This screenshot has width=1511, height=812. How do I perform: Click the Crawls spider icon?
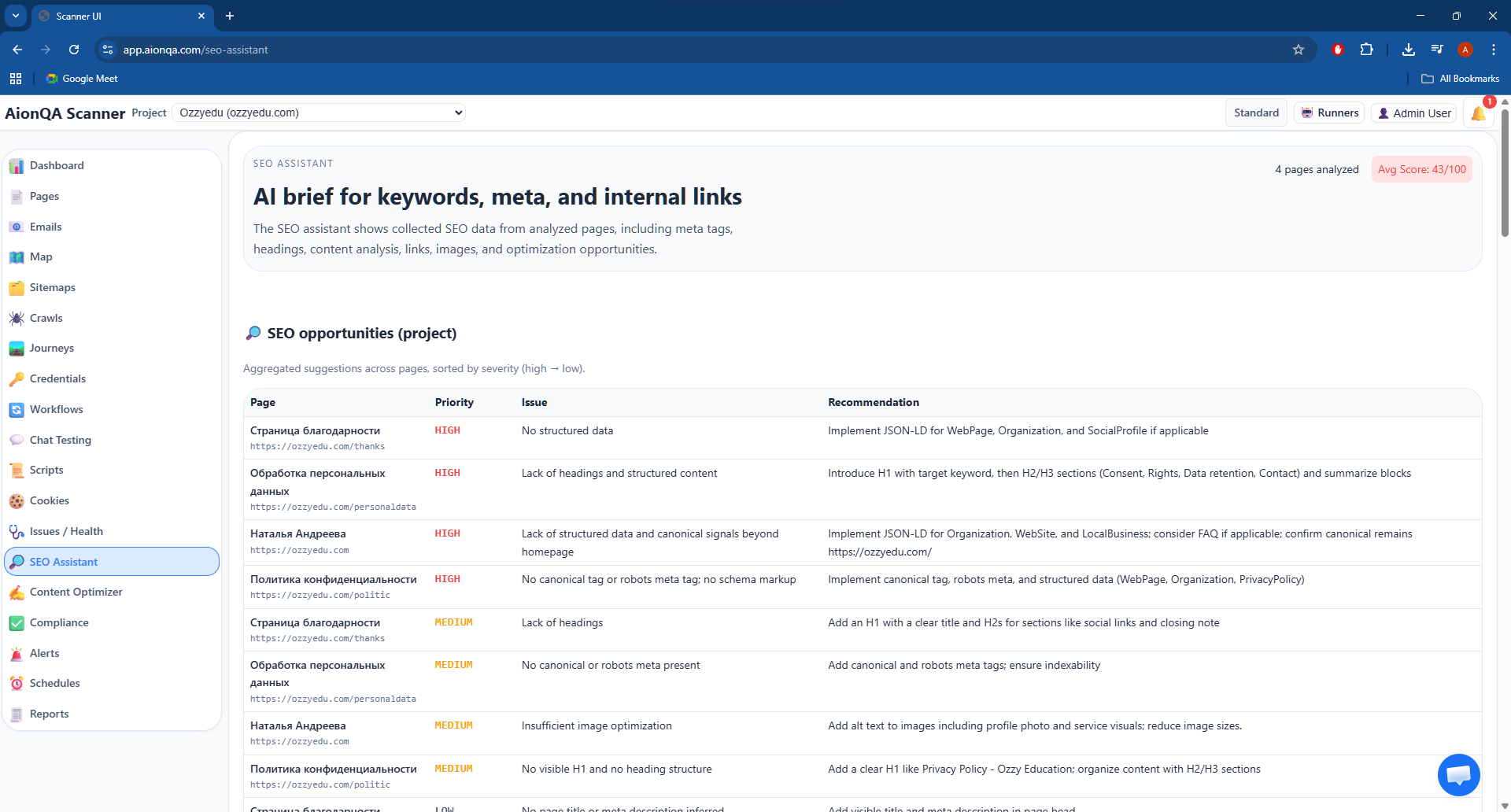coord(17,319)
